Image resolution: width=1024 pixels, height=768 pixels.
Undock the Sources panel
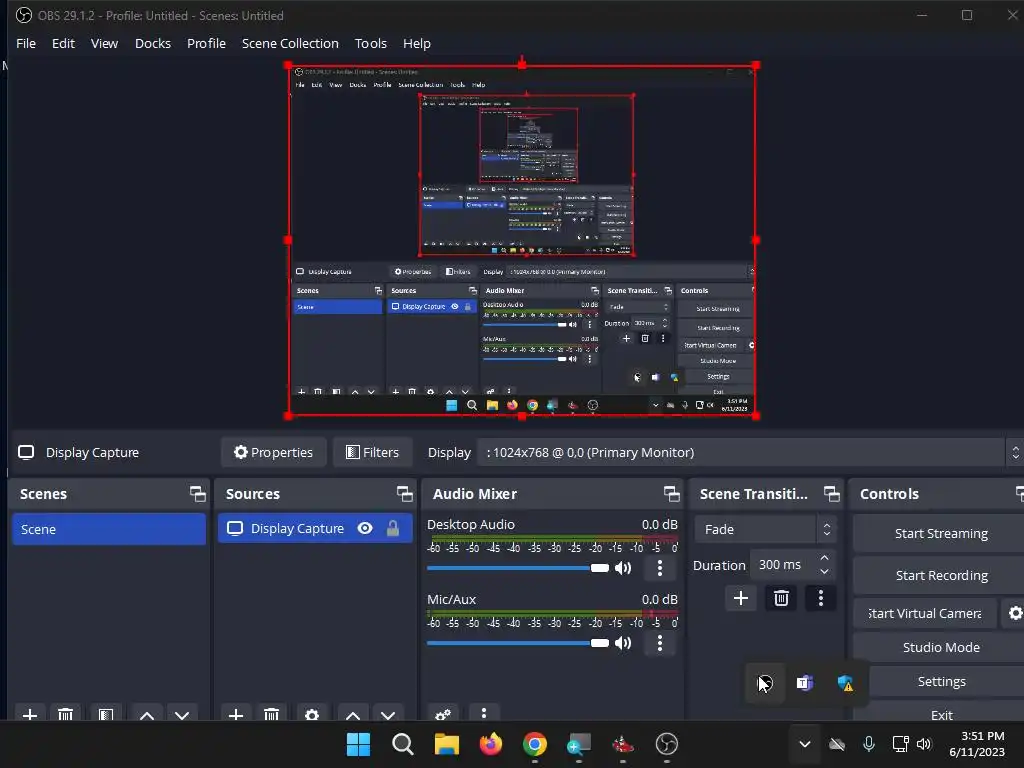(x=404, y=494)
